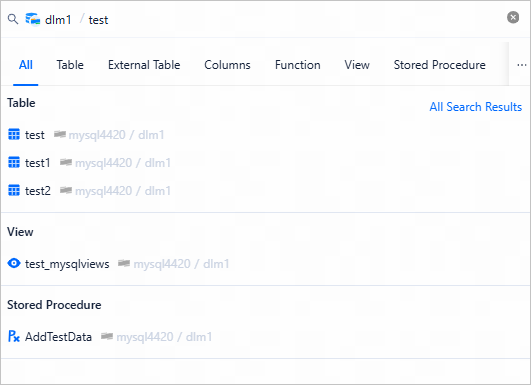The image size is (531, 385).
Task: Click the dlm1 database icon
Action: tap(33, 19)
